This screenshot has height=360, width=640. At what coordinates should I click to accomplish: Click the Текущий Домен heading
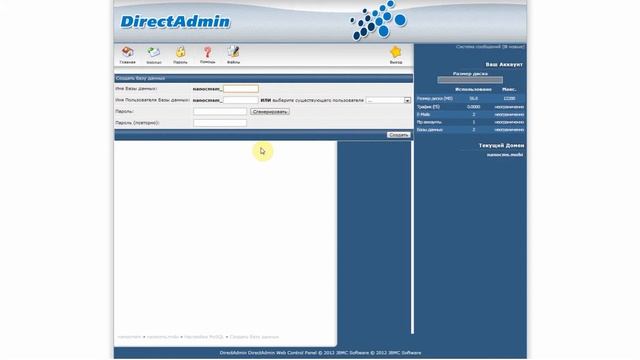[501, 145]
